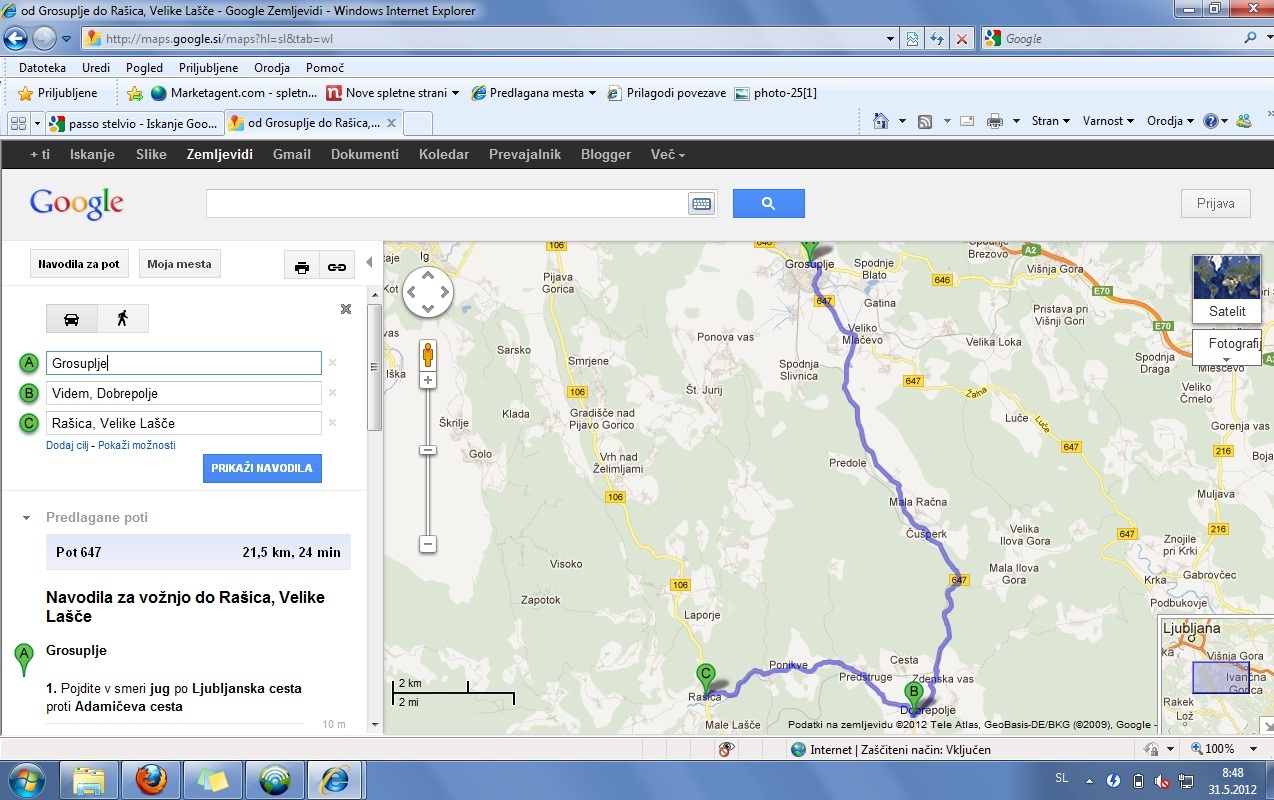Open the IE Quick Tabs button
The width and height of the screenshot is (1274, 800).
(x=19, y=123)
